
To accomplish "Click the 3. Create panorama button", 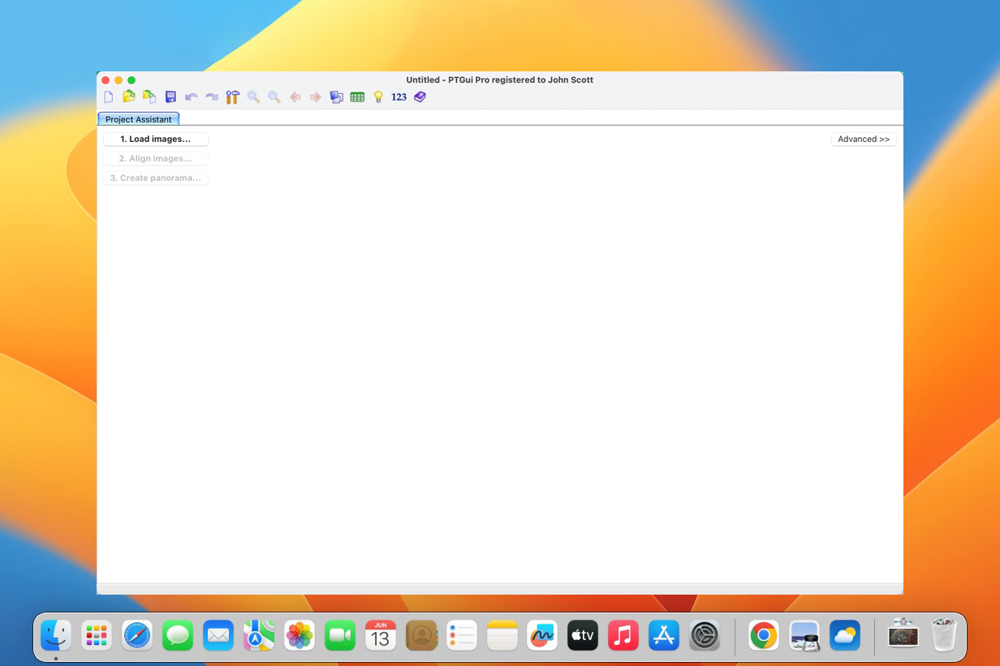I will 156,178.
